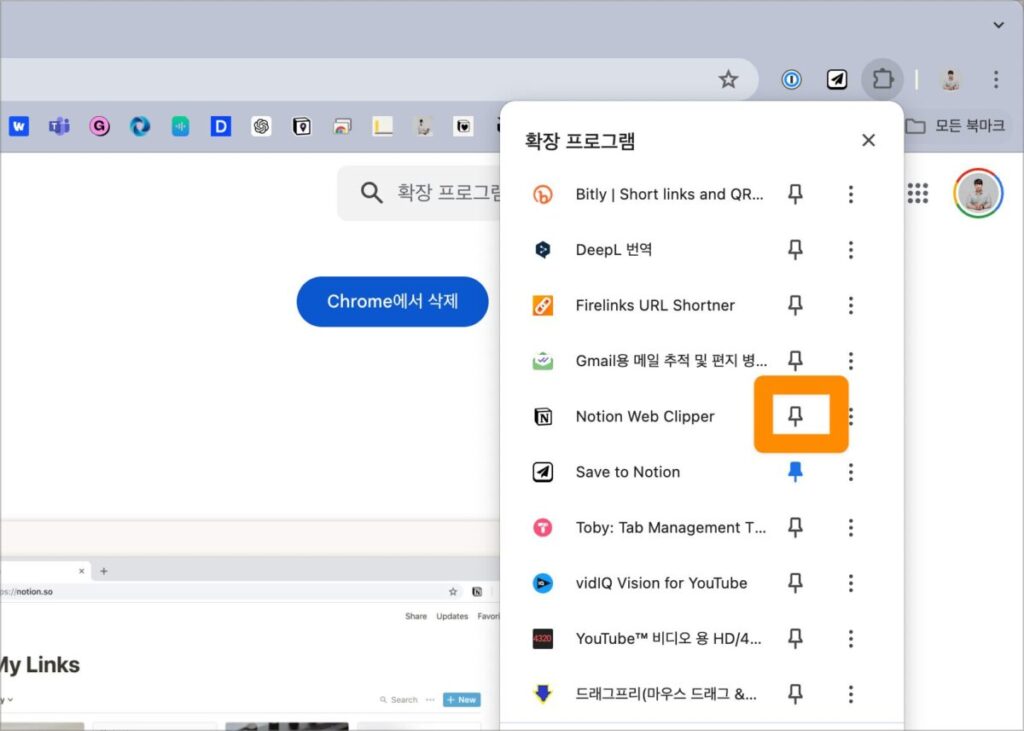Open the three-dot menu for Bitly extension
The image size is (1024, 731).
pyautogui.click(x=851, y=194)
